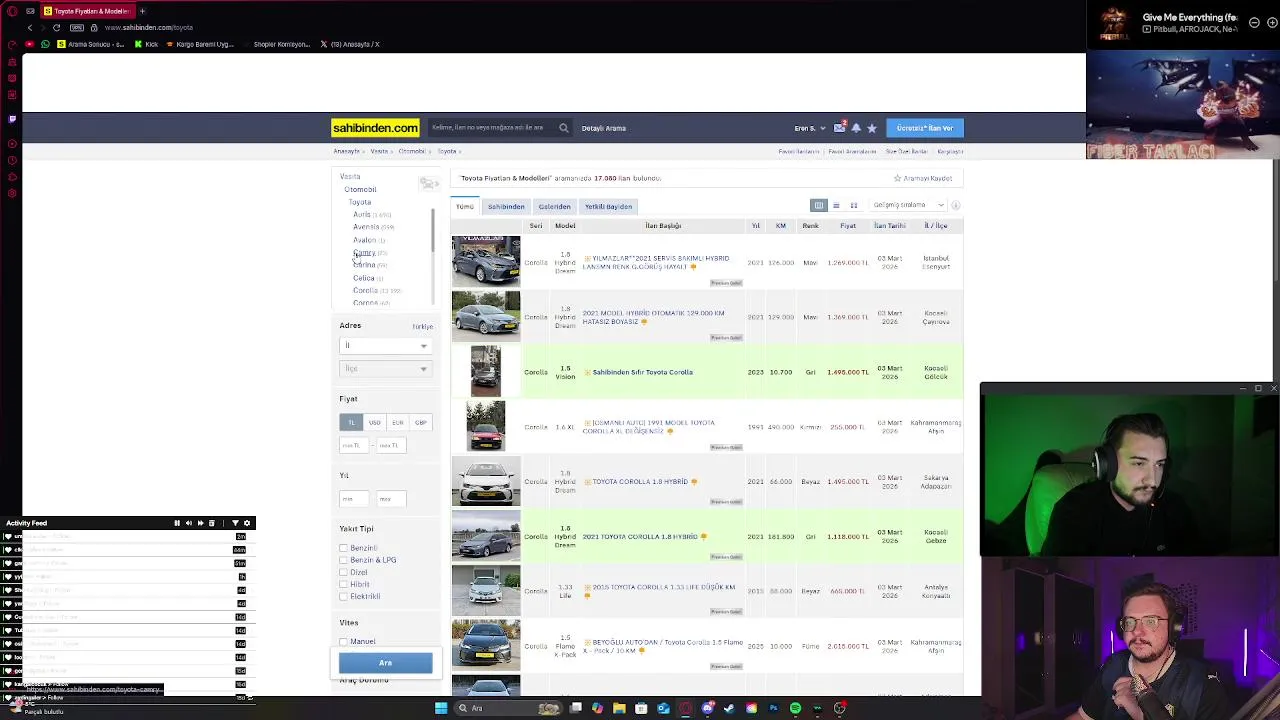Screen dimensions: 1280x720
Task: Click the search magnifier icon in site header
Action: click(564, 128)
